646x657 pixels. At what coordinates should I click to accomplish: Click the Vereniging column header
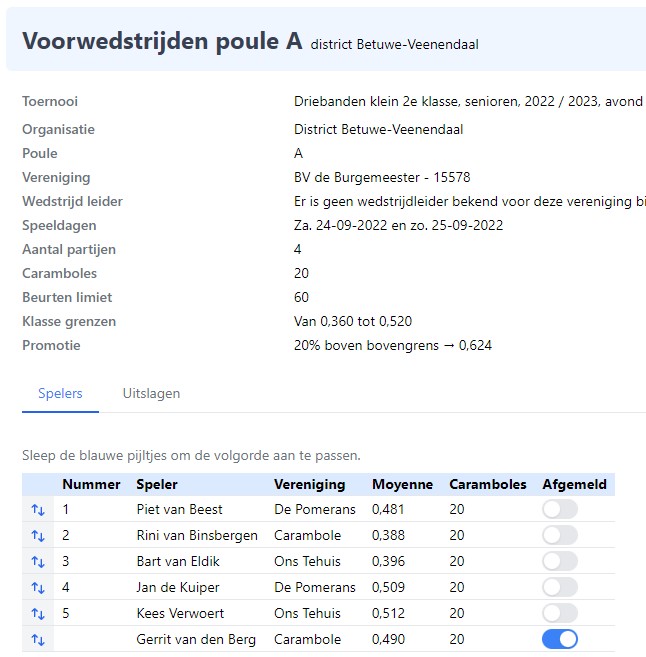(x=310, y=484)
